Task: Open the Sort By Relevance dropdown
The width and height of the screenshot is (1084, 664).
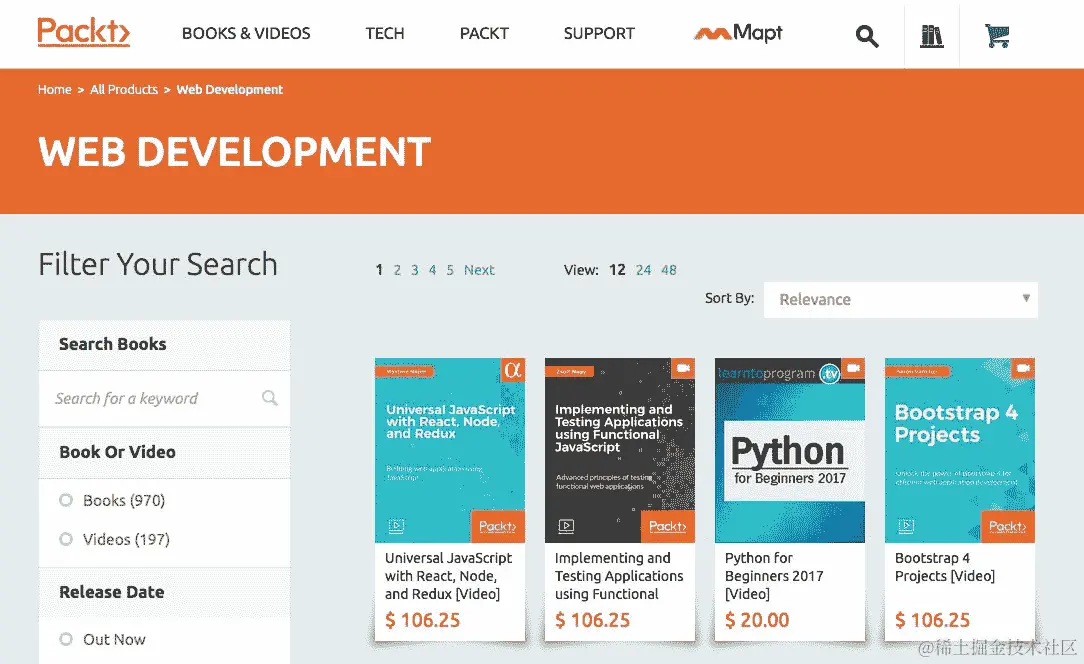Action: [901, 299]
